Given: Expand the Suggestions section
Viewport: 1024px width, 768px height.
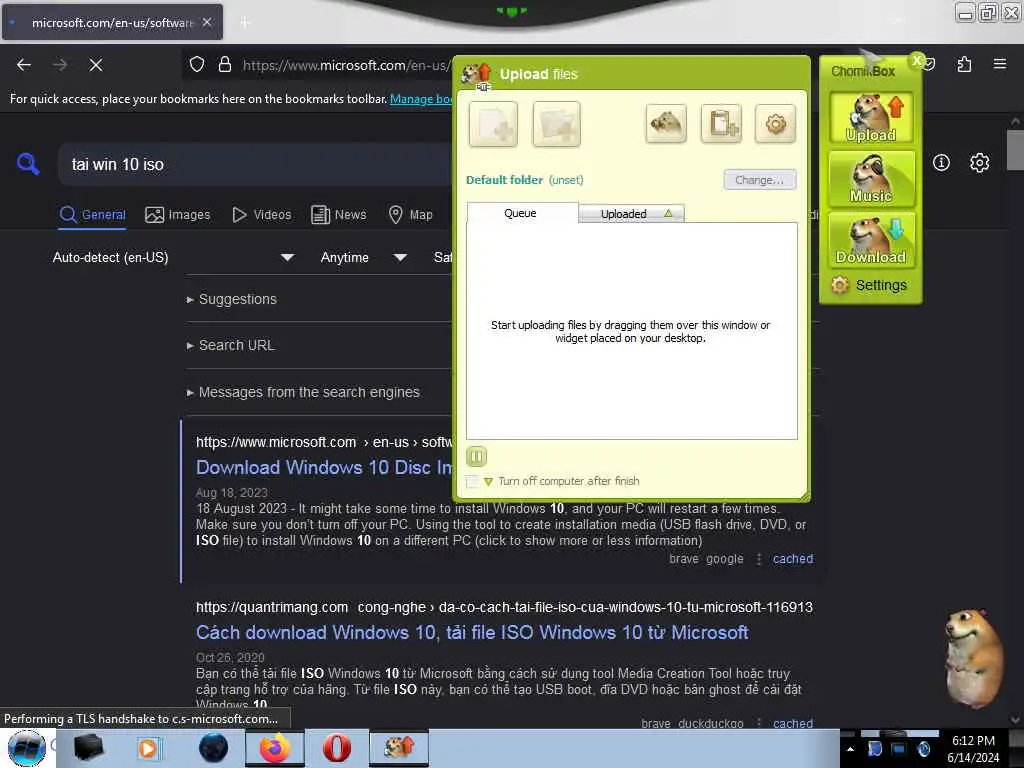Looking at the screenshot, I should tap(232, 299).
